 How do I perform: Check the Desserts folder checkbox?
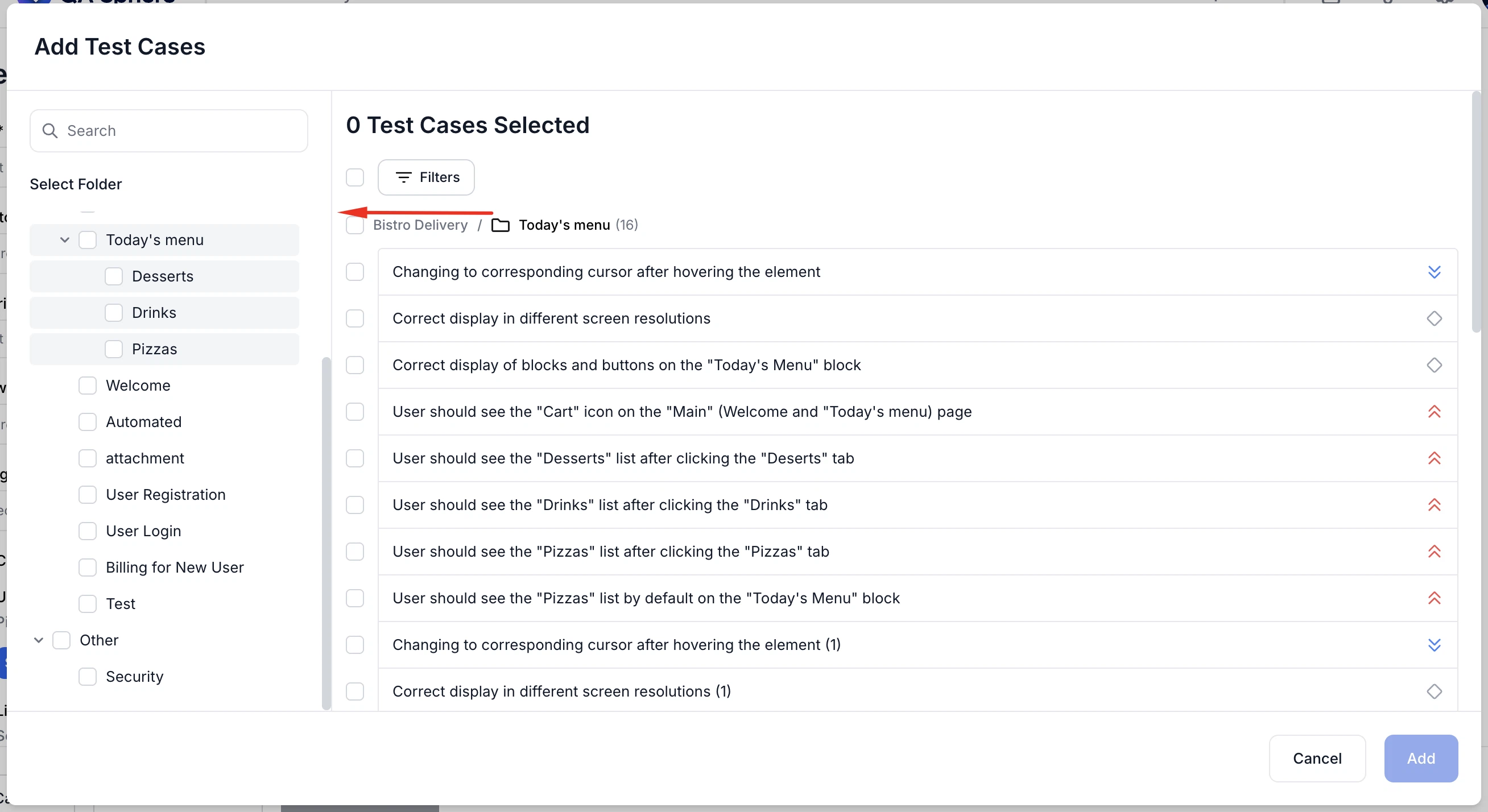pyautogui.click(x=113, y=276)
